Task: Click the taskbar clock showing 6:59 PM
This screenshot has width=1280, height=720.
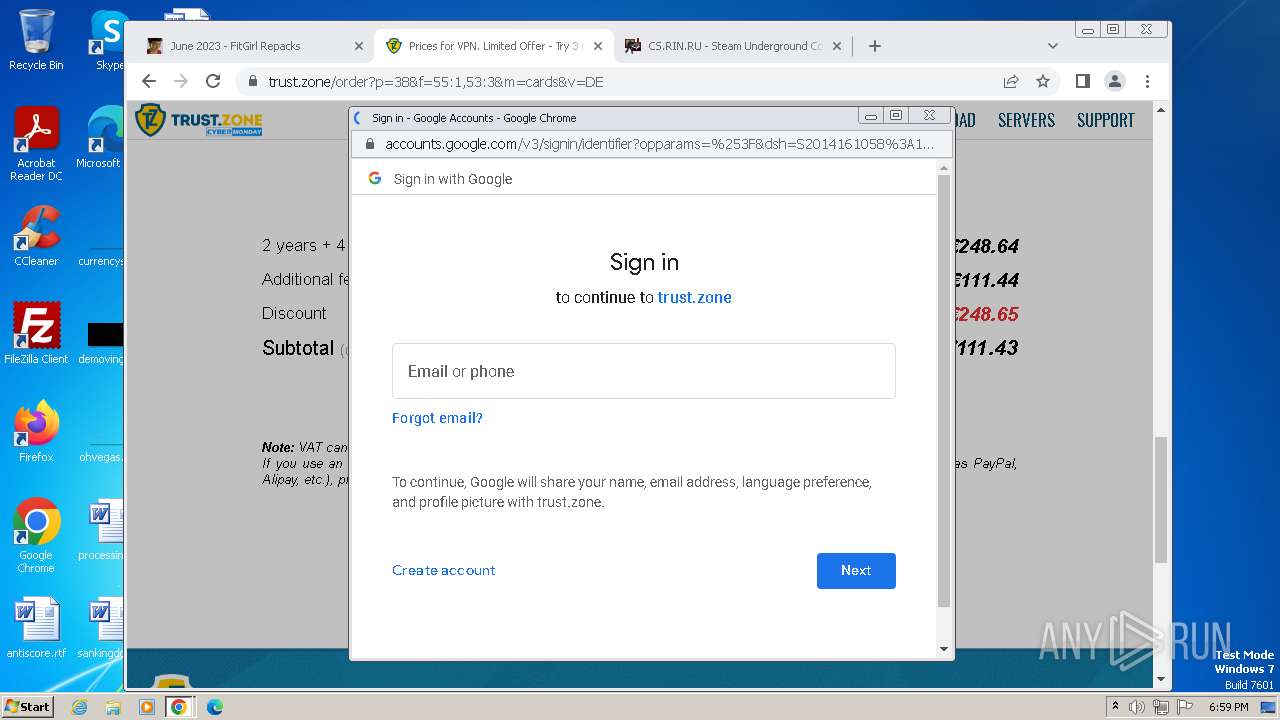Action: tap(1228, 707)
